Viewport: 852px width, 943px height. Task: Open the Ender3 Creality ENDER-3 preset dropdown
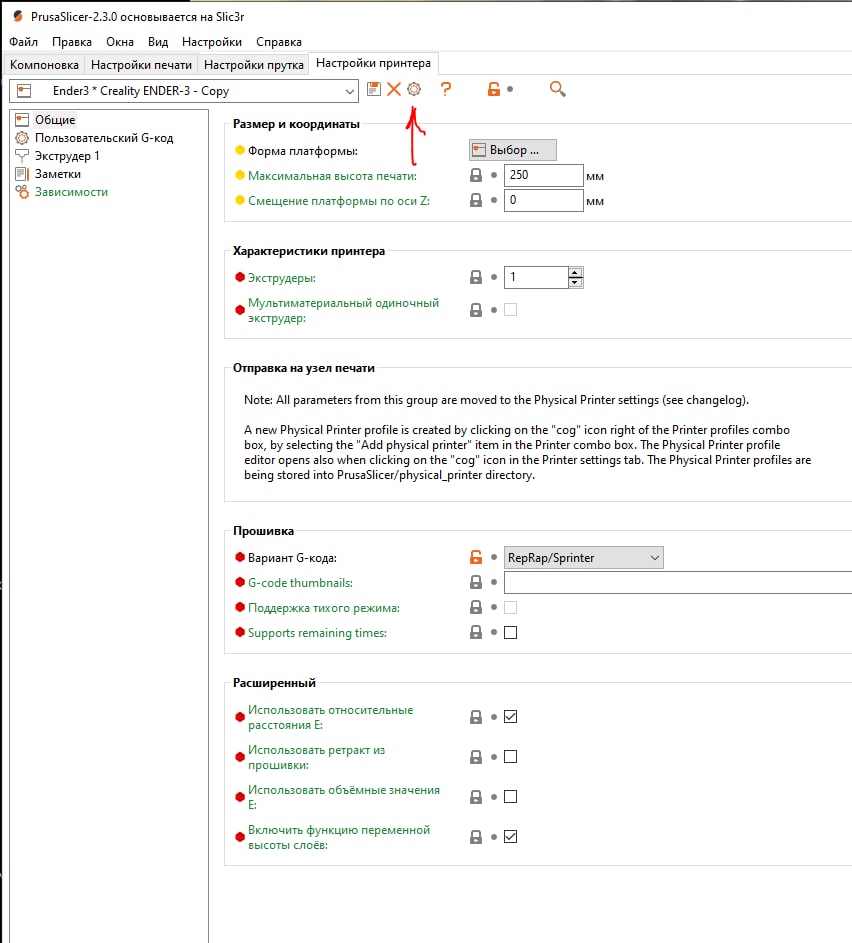point(184,91)
